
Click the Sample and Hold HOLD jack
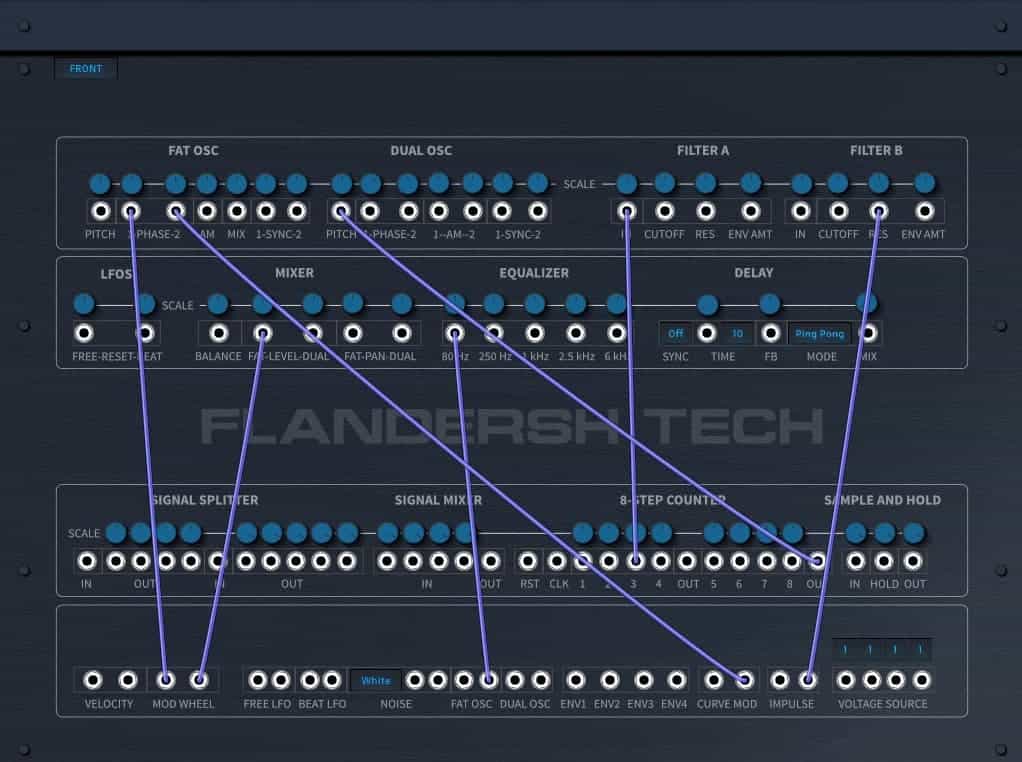click(x=884, y=561)
